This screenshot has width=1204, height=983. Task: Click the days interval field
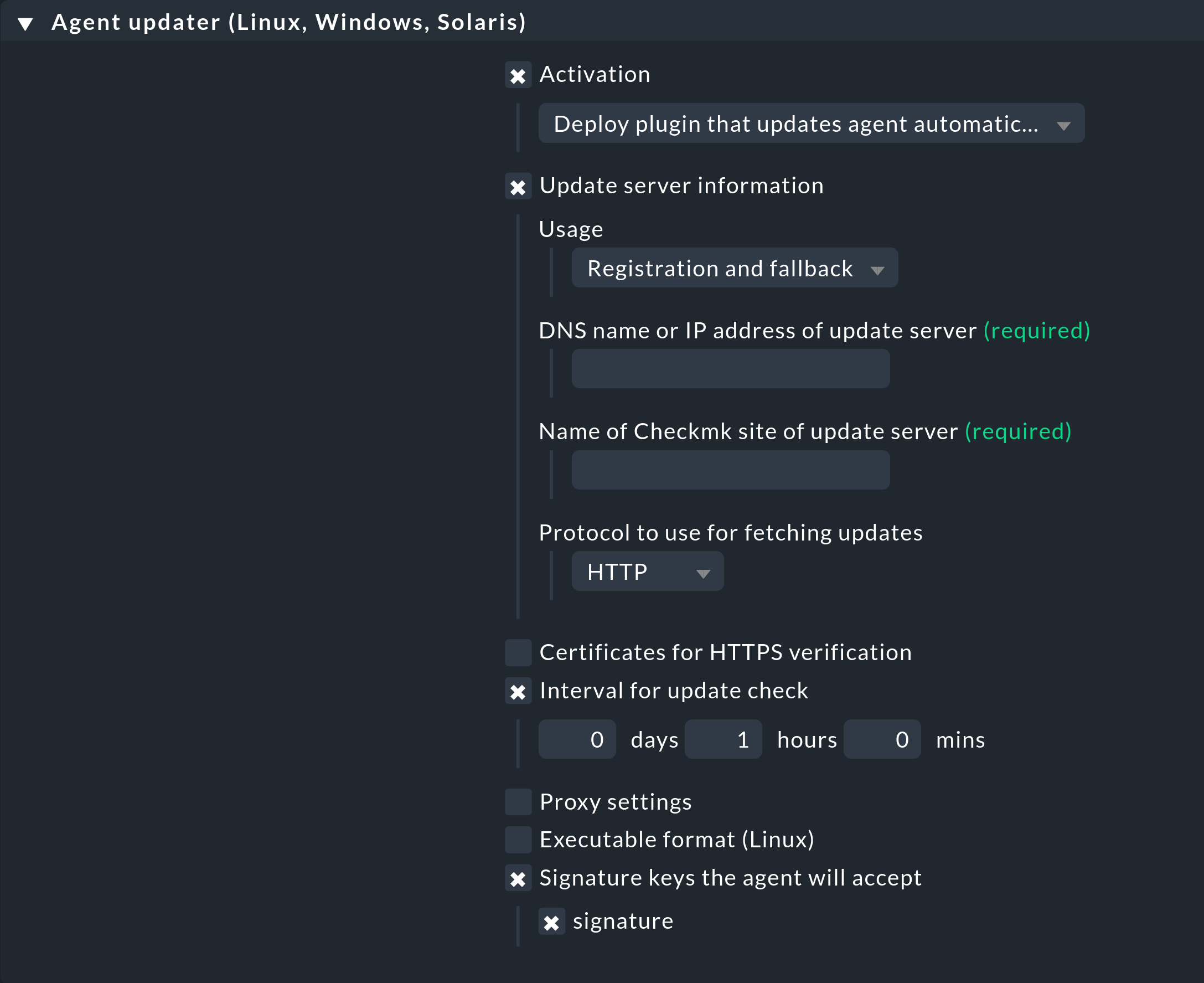577,739
